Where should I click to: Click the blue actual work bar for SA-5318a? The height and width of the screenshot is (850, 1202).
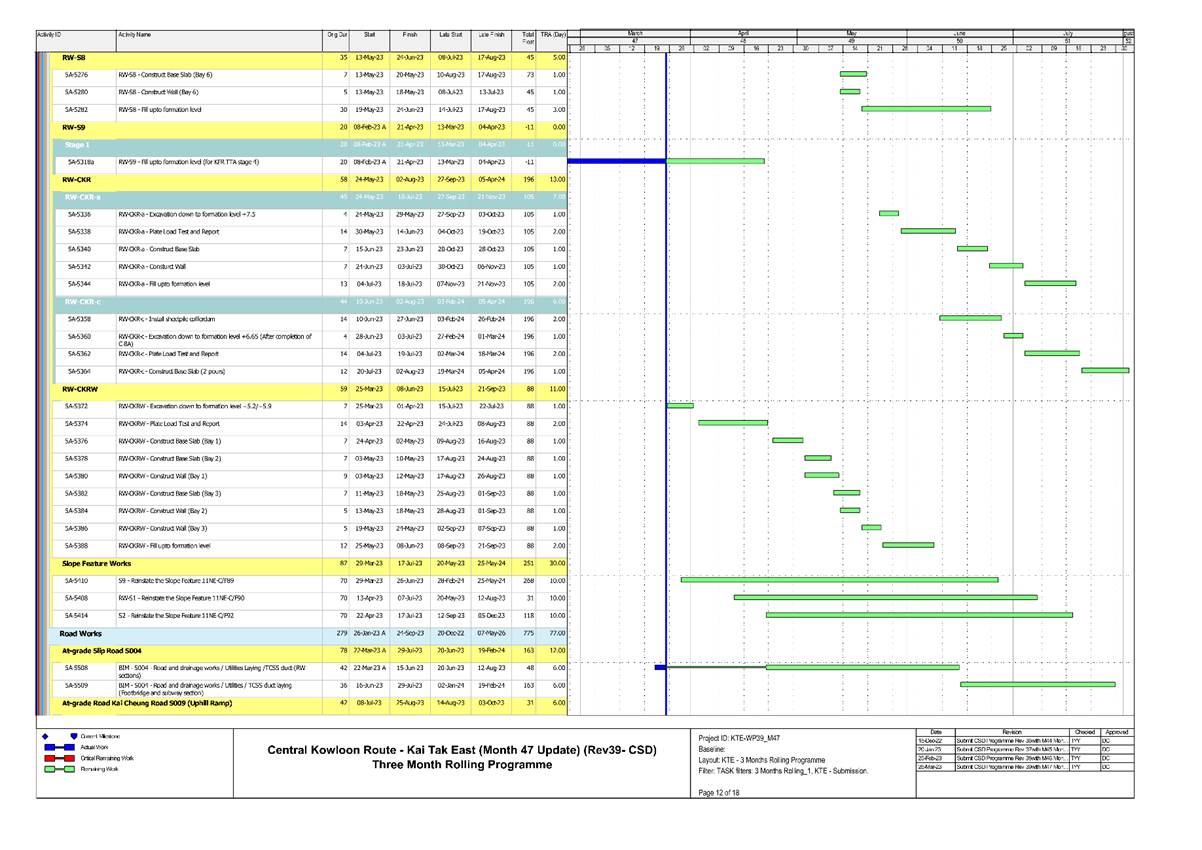point(616,160)
